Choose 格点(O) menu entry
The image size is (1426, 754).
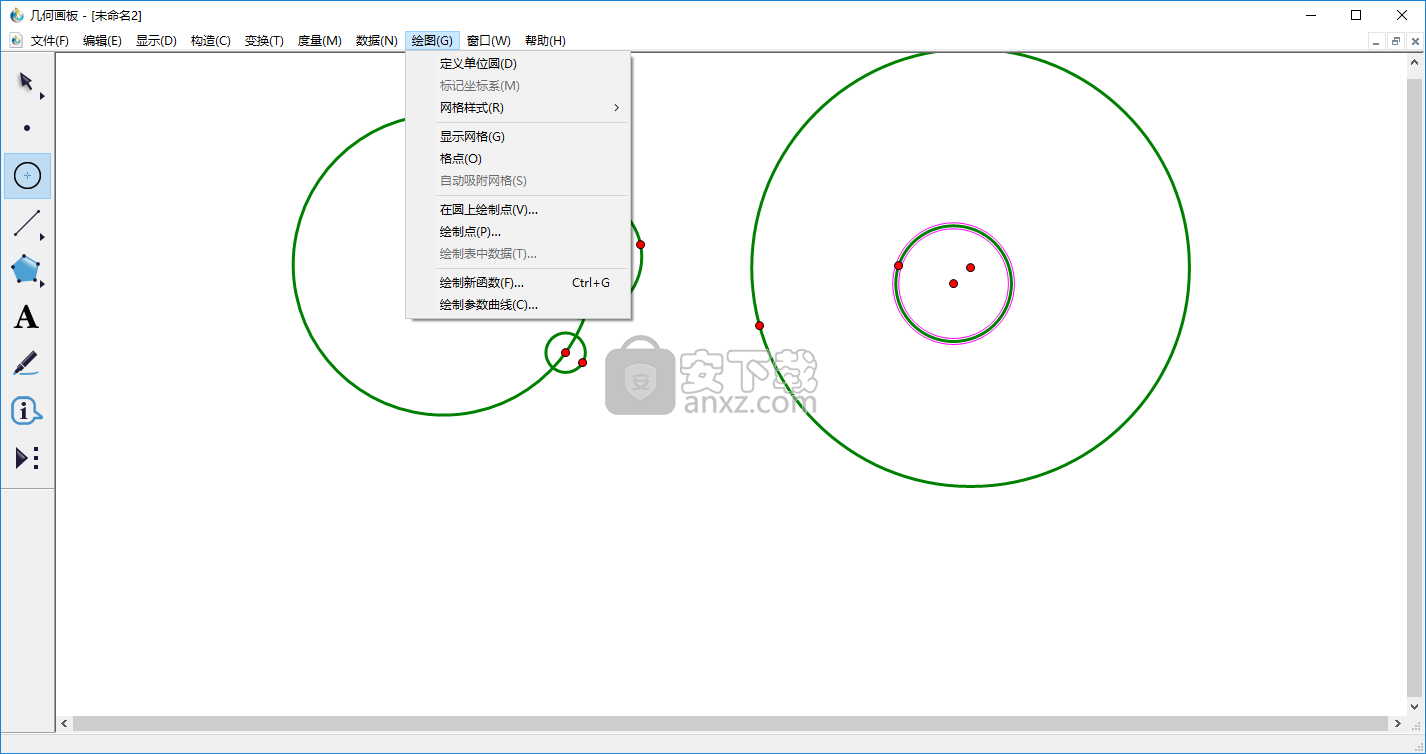[x=518, y=159]
